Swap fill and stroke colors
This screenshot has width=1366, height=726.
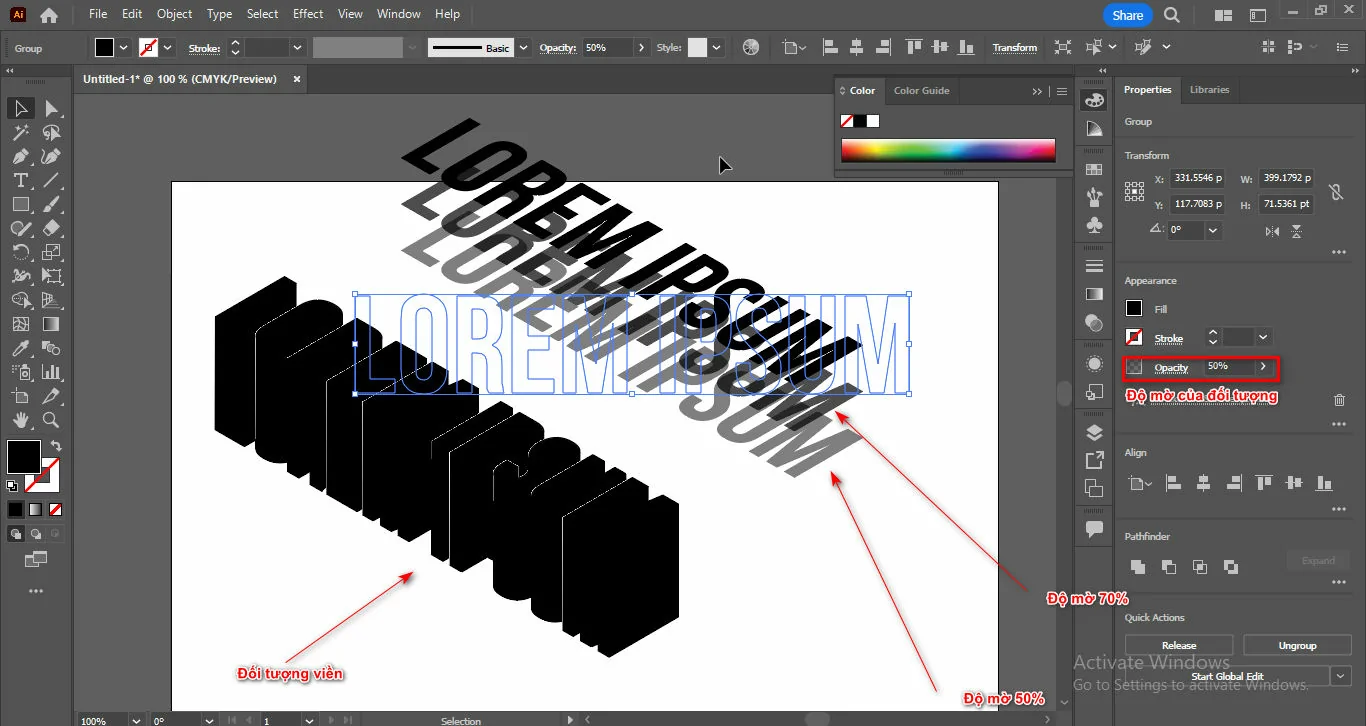click(x=56, y=446)
